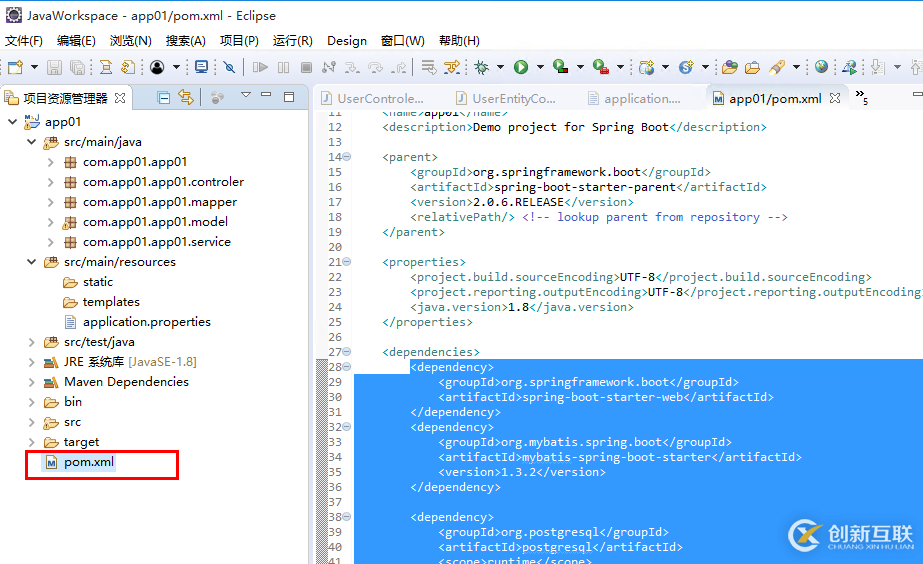Open application.properties in the project tree
This screenshot has height=564, width=923.
click(x=146, y=322)
